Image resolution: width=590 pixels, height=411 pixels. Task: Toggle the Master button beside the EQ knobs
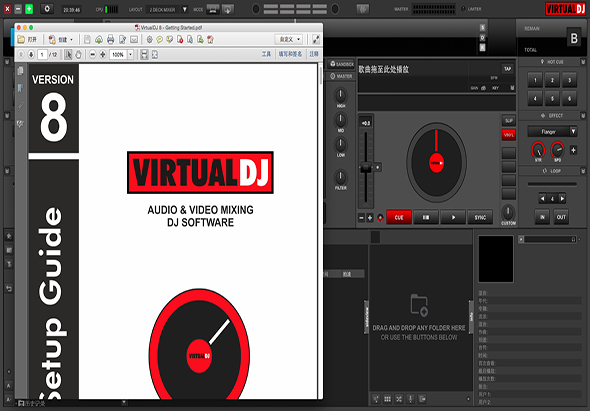point(341,76)
